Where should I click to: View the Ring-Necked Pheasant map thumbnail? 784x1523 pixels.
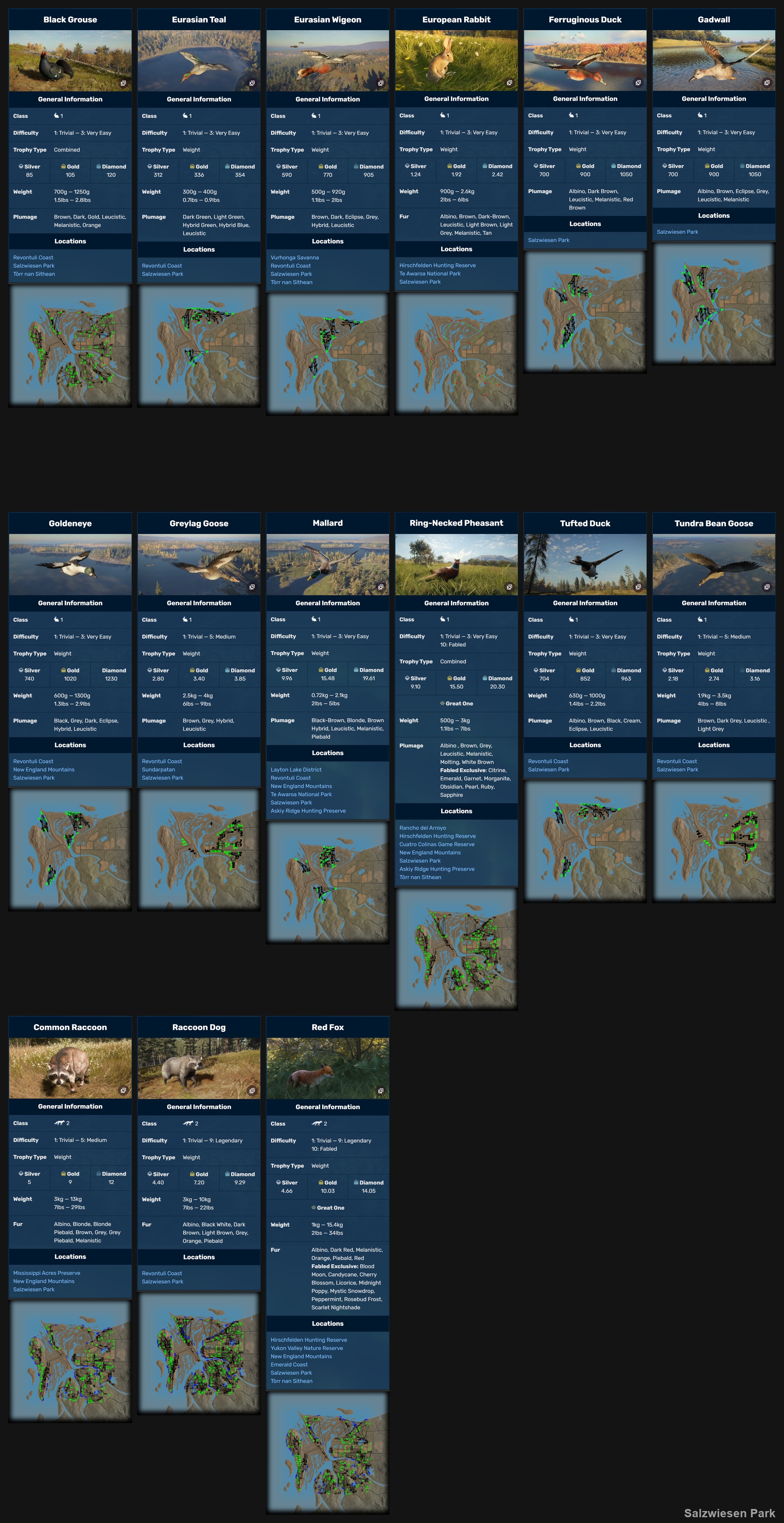tap(456, 949)
